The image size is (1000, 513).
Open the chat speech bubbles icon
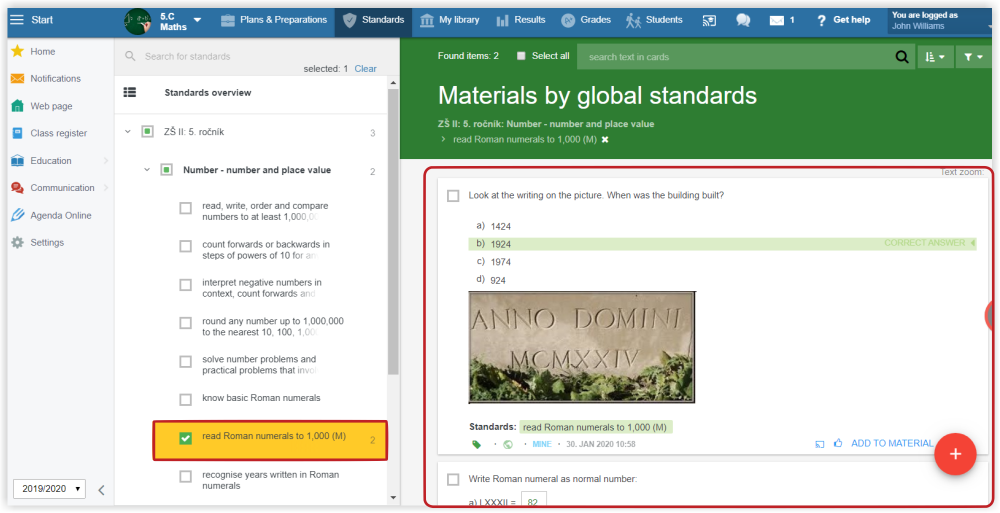click(742, 20)
